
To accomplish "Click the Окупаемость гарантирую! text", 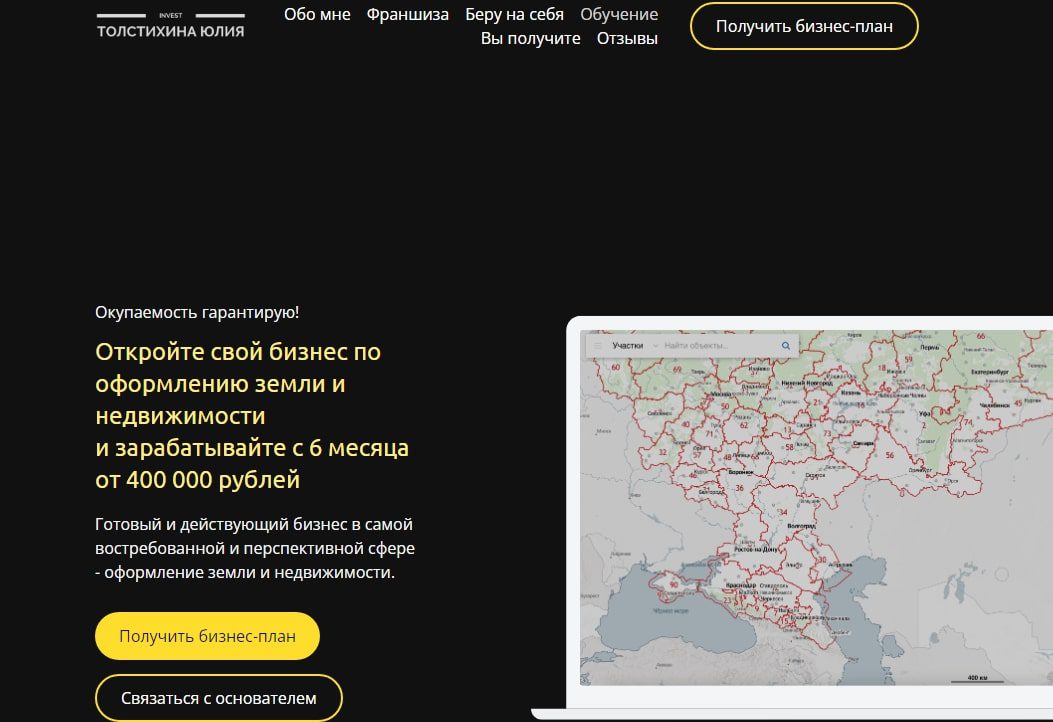I will [197, 312].
